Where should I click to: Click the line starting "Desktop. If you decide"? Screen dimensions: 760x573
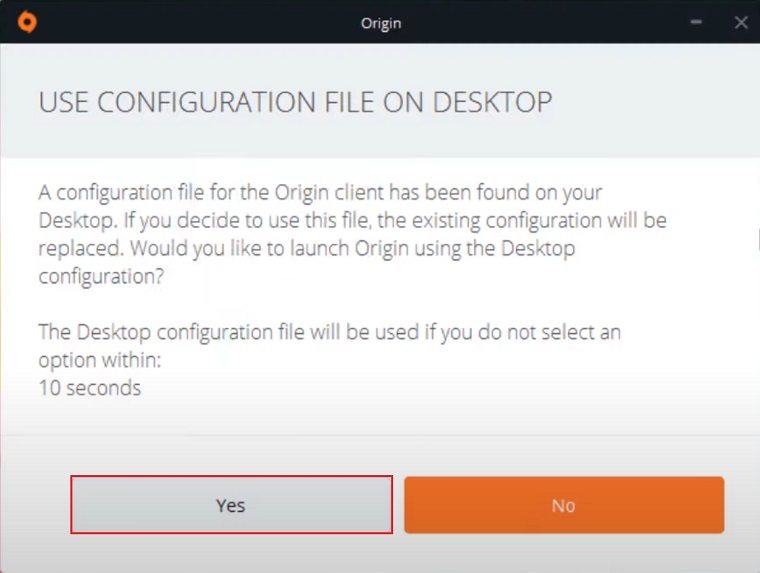(x=352, y=219)
